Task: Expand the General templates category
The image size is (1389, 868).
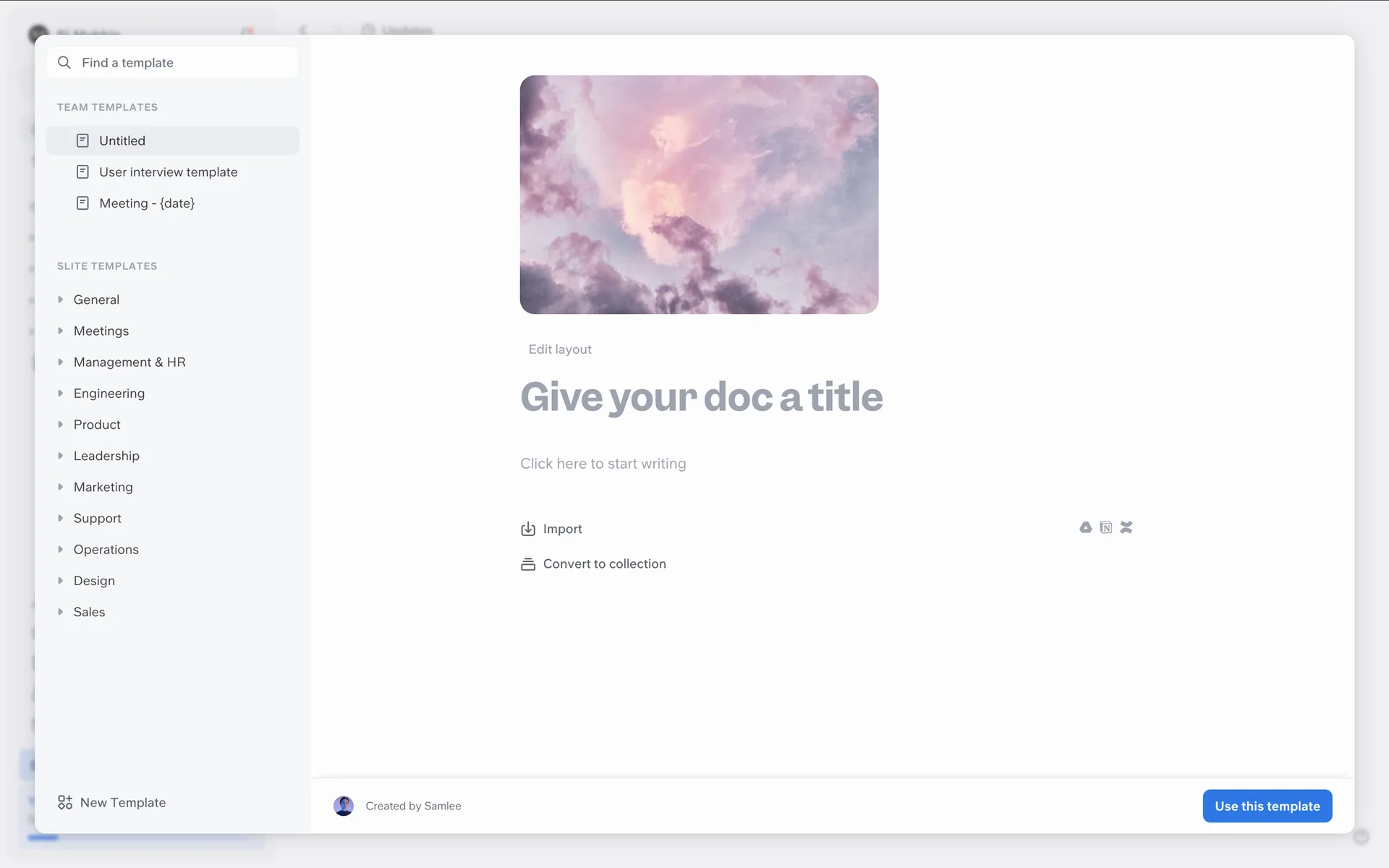Action: (61, 299)
